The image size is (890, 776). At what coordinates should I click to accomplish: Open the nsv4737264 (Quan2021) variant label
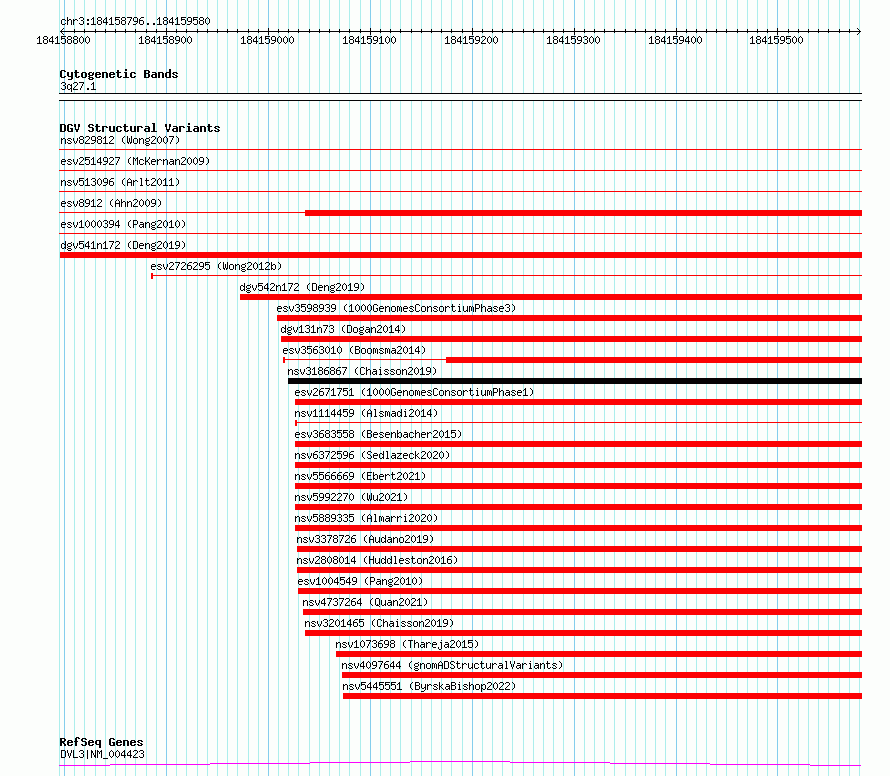click(365, 602)
